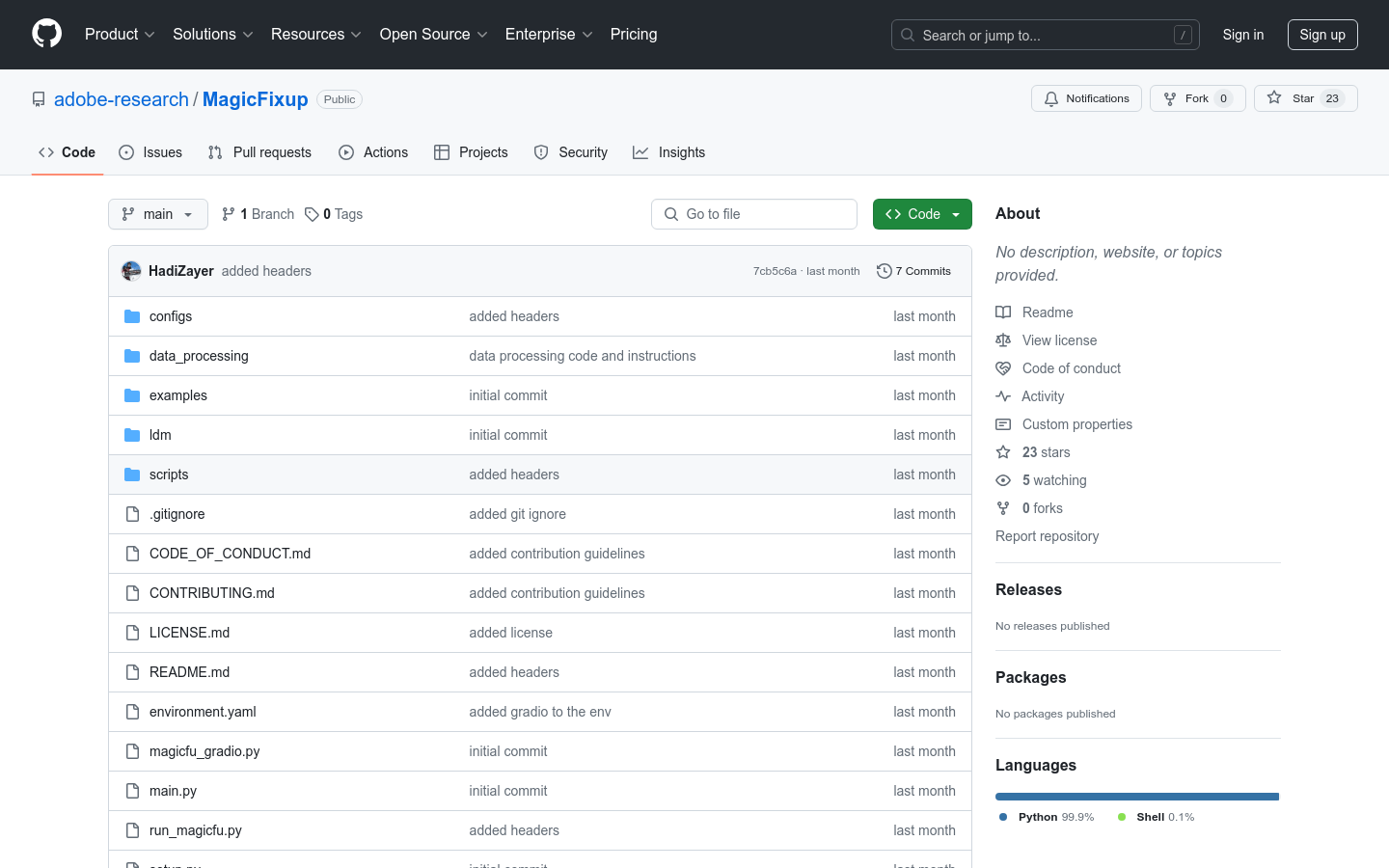Open magicfu_gradio.py file
Screen dimensions: 1389x868
point(204,751)
